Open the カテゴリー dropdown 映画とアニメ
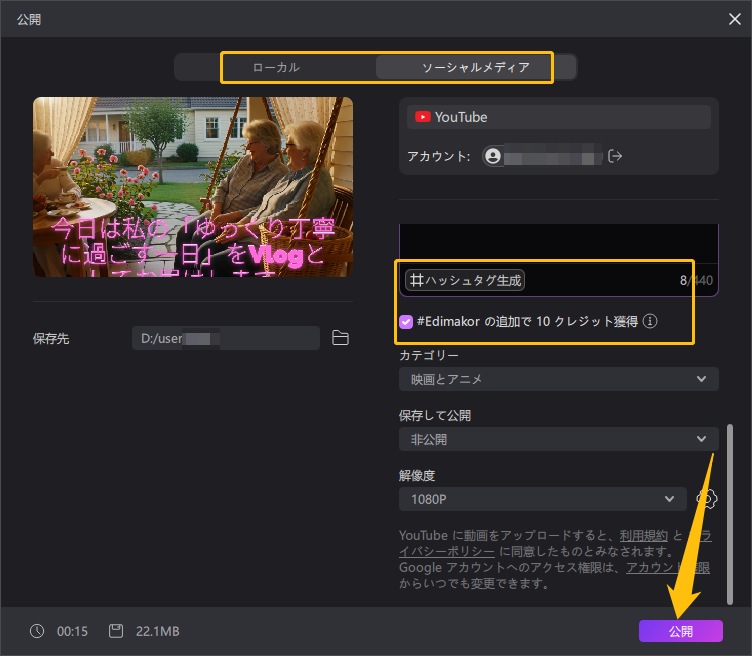Screen dimensions: 752x656 tap(559, 379)
